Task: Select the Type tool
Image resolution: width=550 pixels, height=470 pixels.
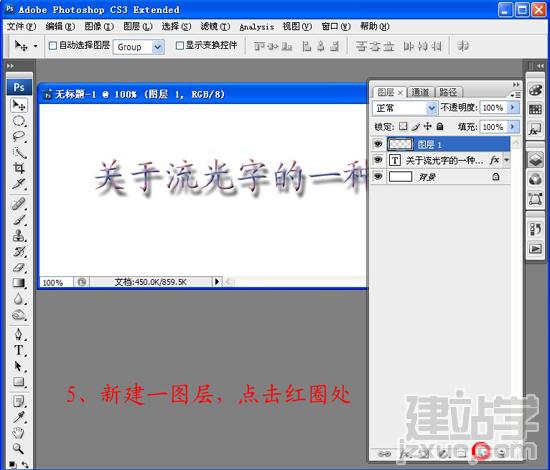Action: click(x=19, y=350)
